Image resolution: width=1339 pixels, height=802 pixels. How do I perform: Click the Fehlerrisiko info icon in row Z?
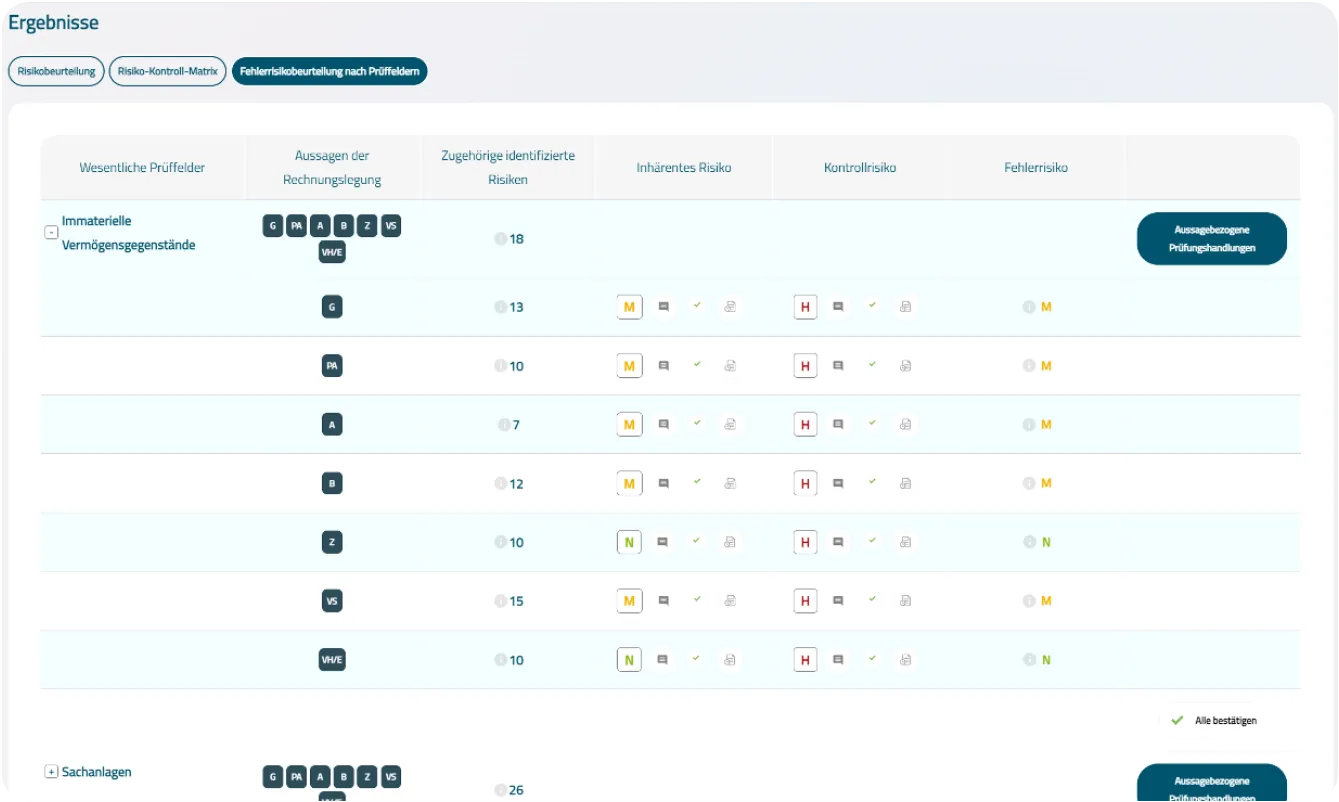click(1028, 542)
